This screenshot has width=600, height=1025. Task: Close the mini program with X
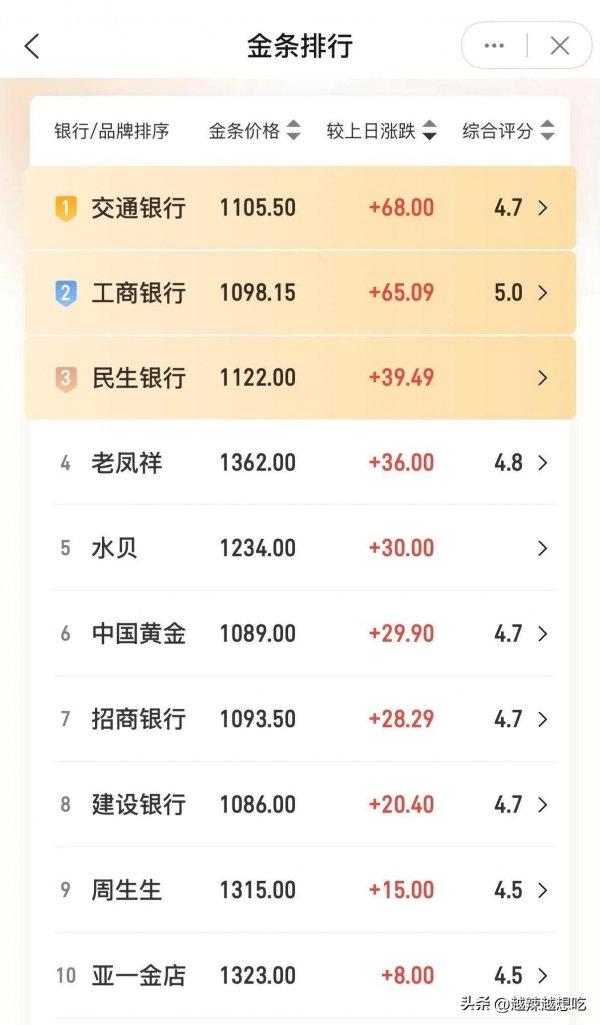[x=560, y=46]
